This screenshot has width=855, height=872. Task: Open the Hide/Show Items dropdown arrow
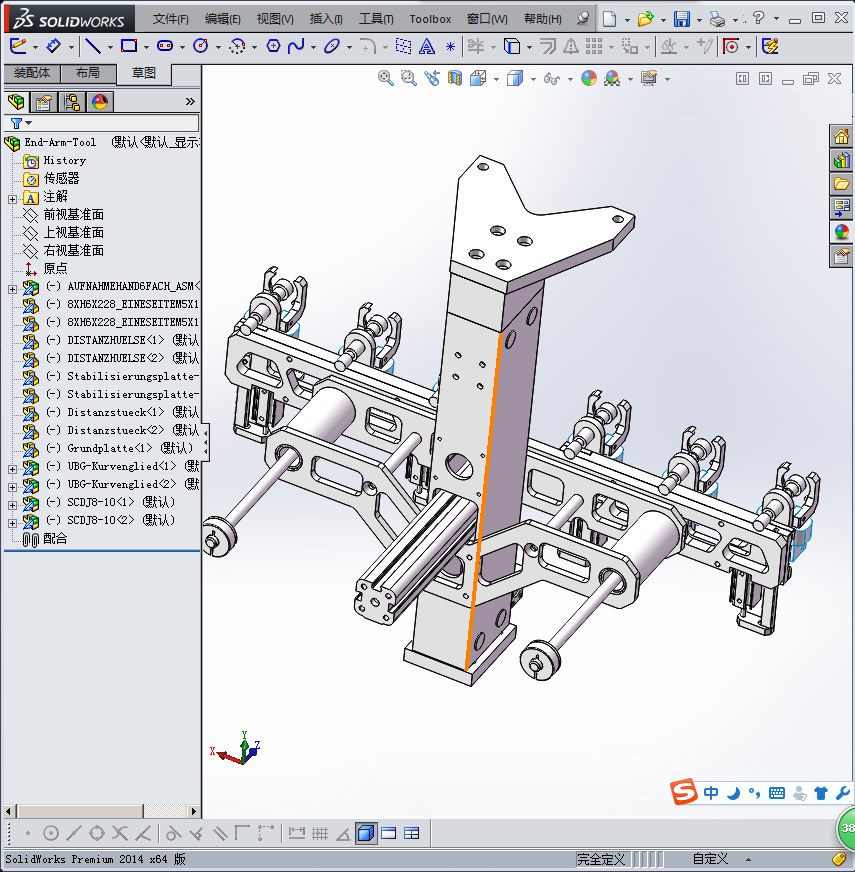coord(570,80)
